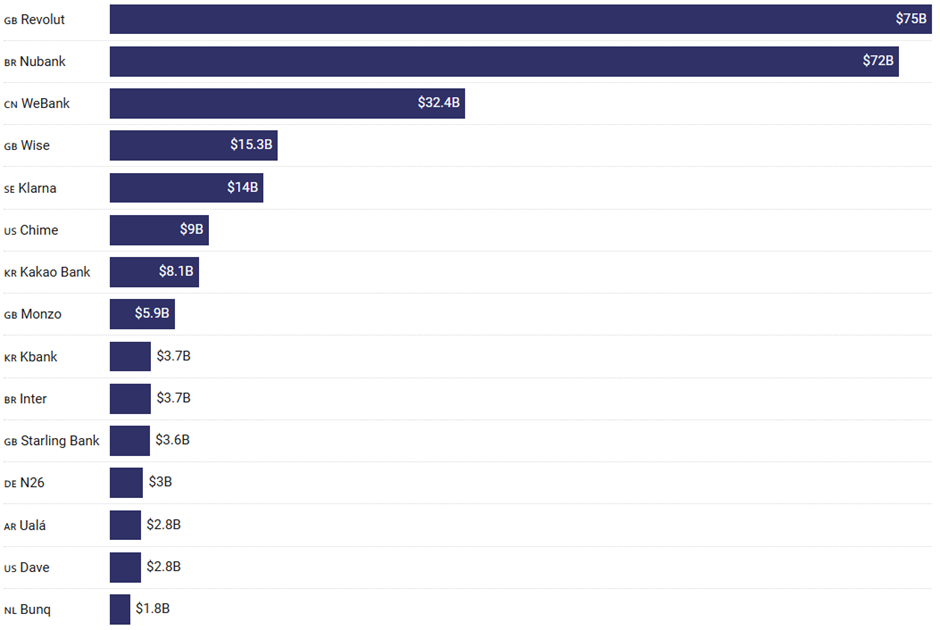Select the Monzo company name
This screenshot has height=630, width=940.
[41, 314]
